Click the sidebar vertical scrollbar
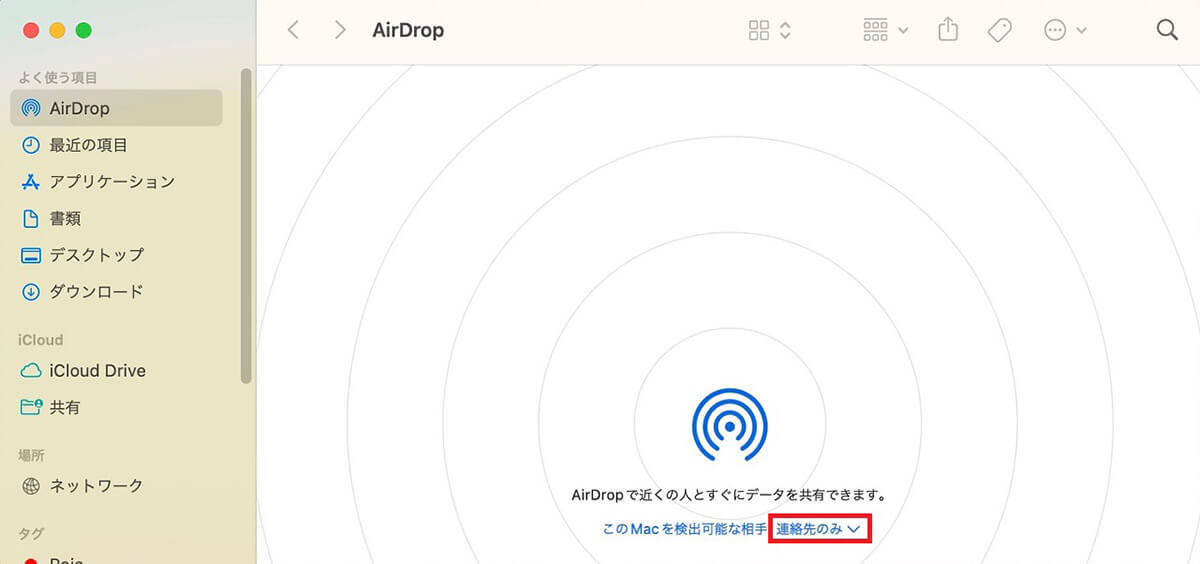The width and height of the screenshot is (1200, 564). (246, 226)
